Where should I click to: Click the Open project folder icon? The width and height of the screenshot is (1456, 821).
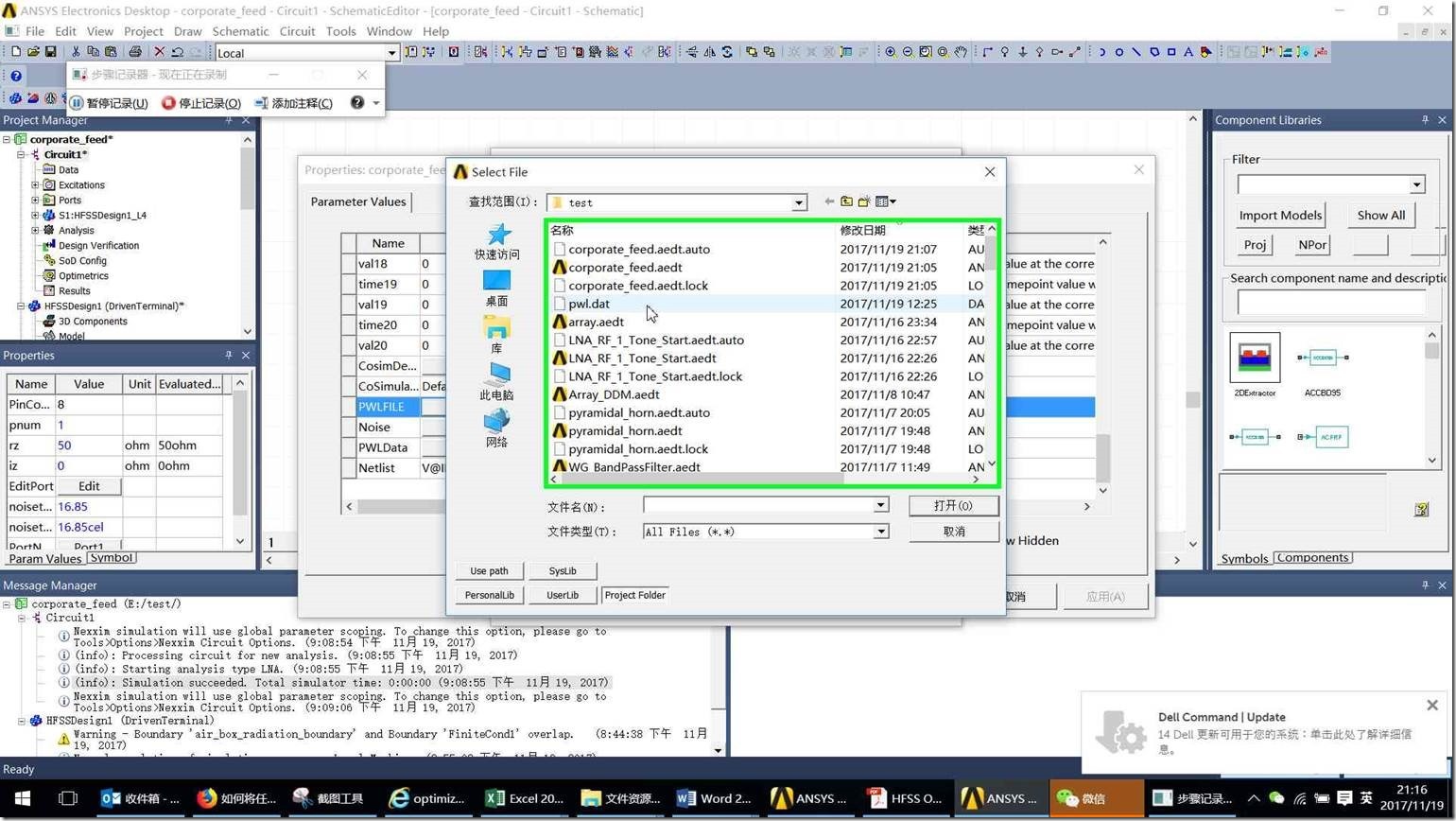[x=32, y=52]
